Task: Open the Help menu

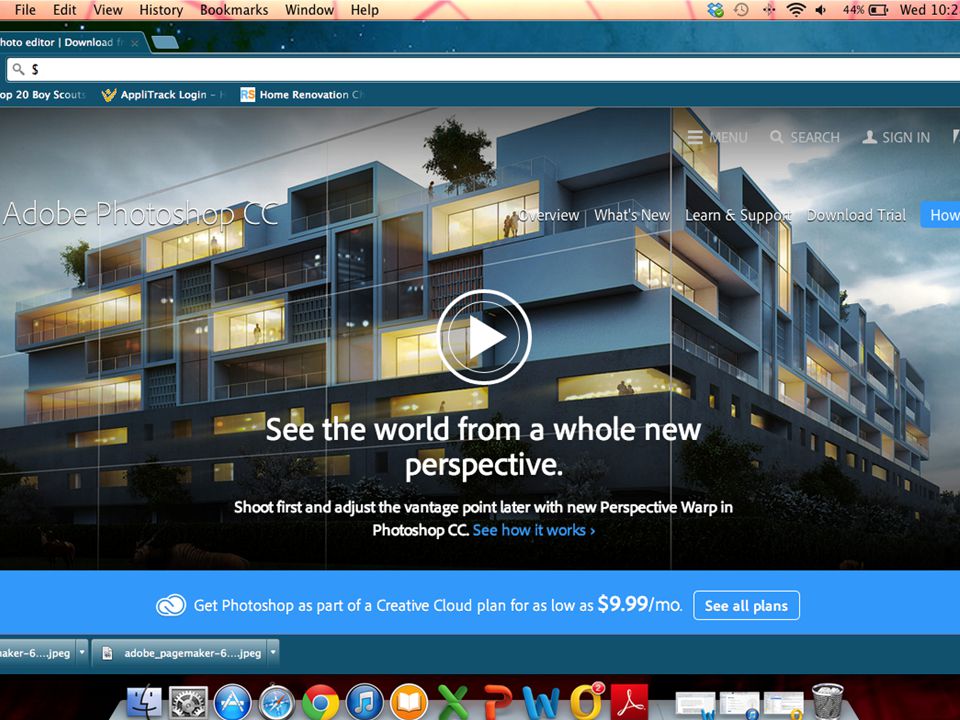Action: point(364,10)
